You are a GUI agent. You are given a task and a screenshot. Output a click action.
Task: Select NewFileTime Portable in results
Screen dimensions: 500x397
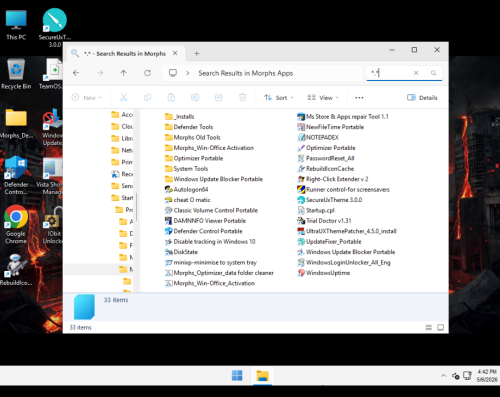click(331, 127)
